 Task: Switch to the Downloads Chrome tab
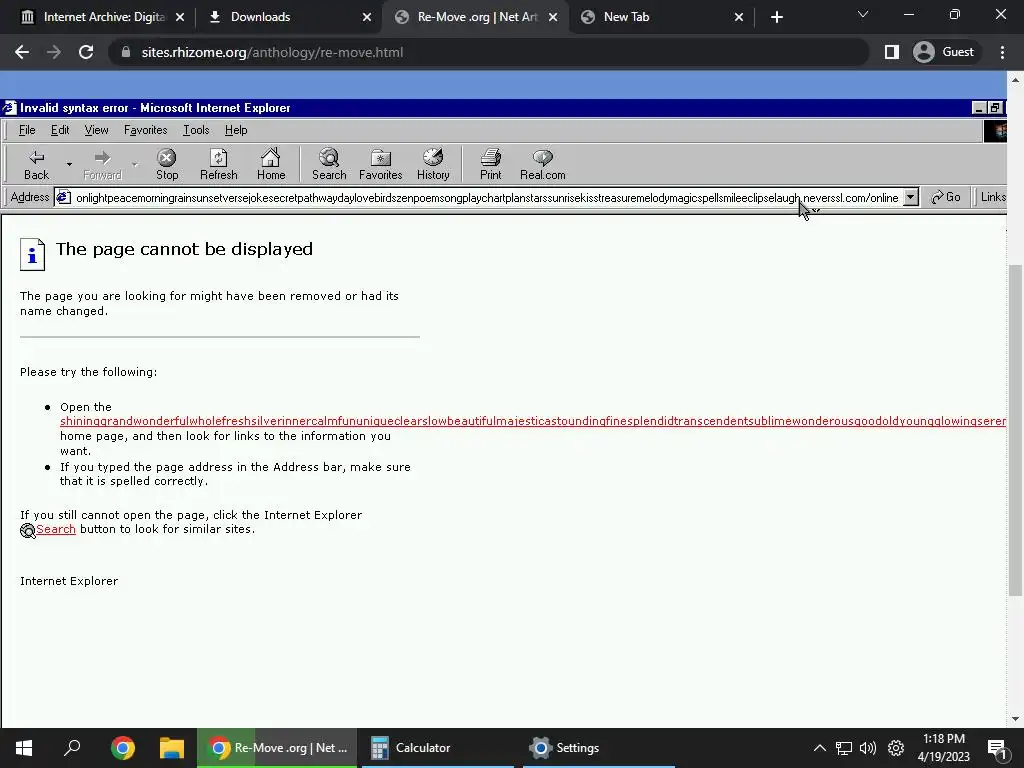point(287,17)
